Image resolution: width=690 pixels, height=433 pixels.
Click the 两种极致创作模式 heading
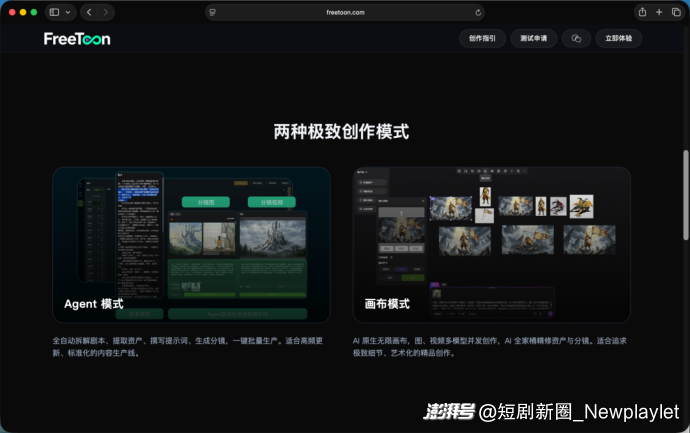(x=341, y=132)
